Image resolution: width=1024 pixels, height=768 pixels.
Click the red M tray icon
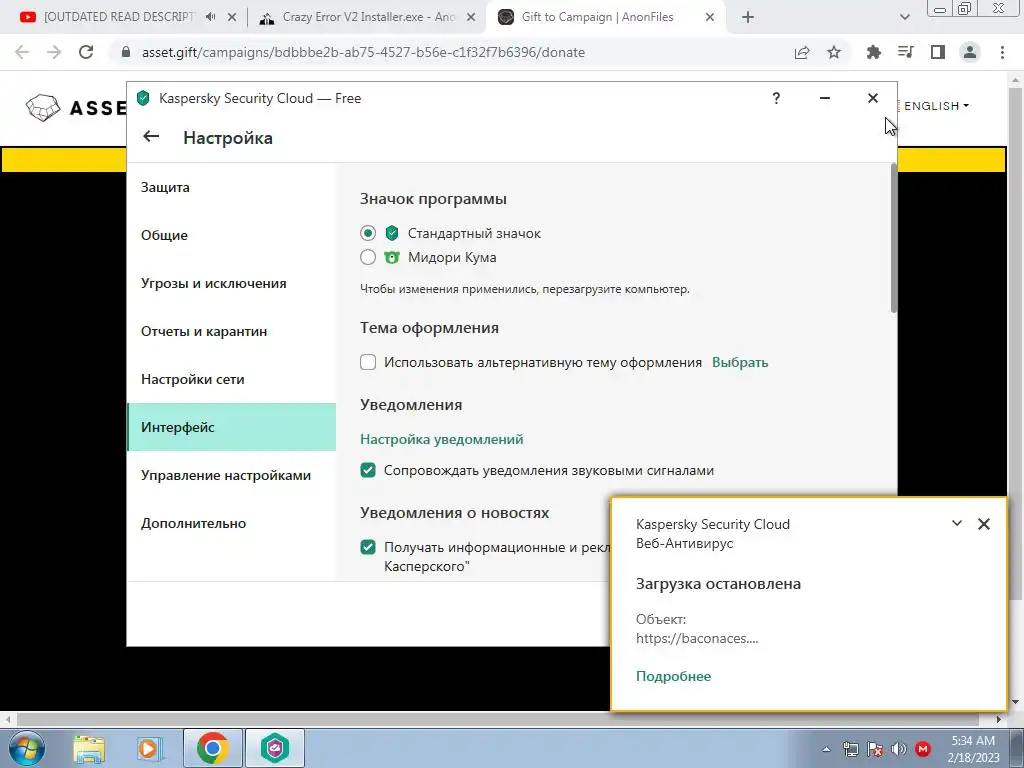tap(923, 749)
